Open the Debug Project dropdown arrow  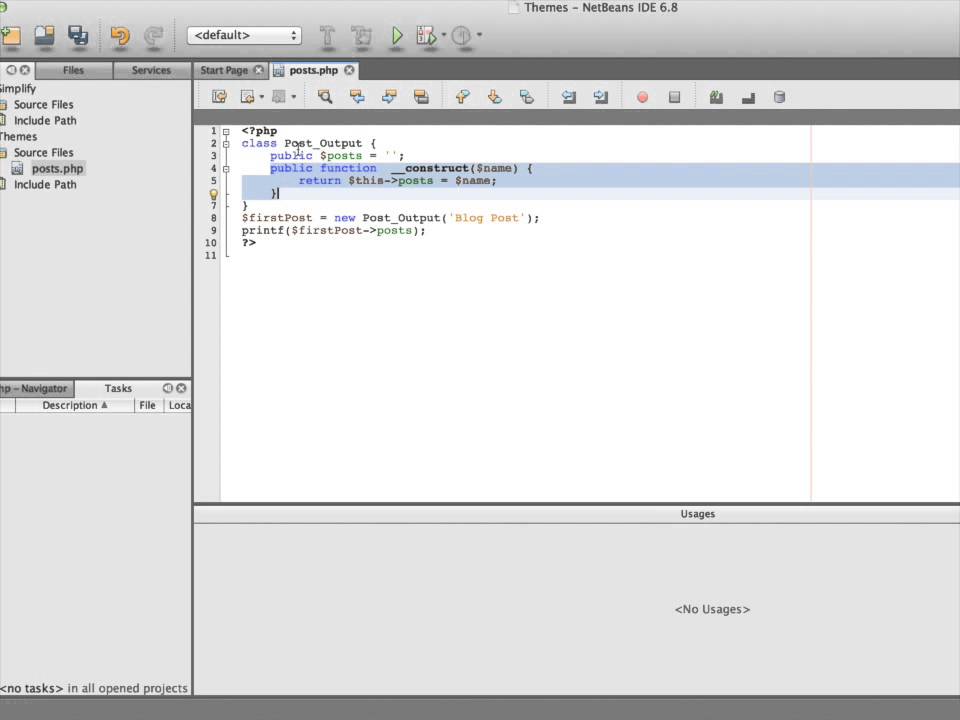coord(444,35)
